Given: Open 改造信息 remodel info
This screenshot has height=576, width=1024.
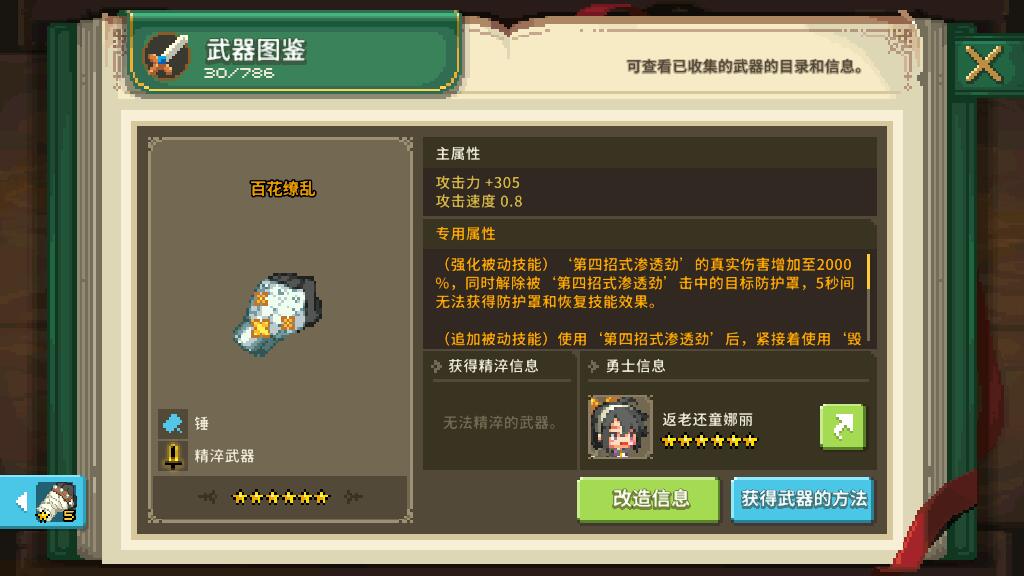Looking at the screenshot, I should coord(648,500).
